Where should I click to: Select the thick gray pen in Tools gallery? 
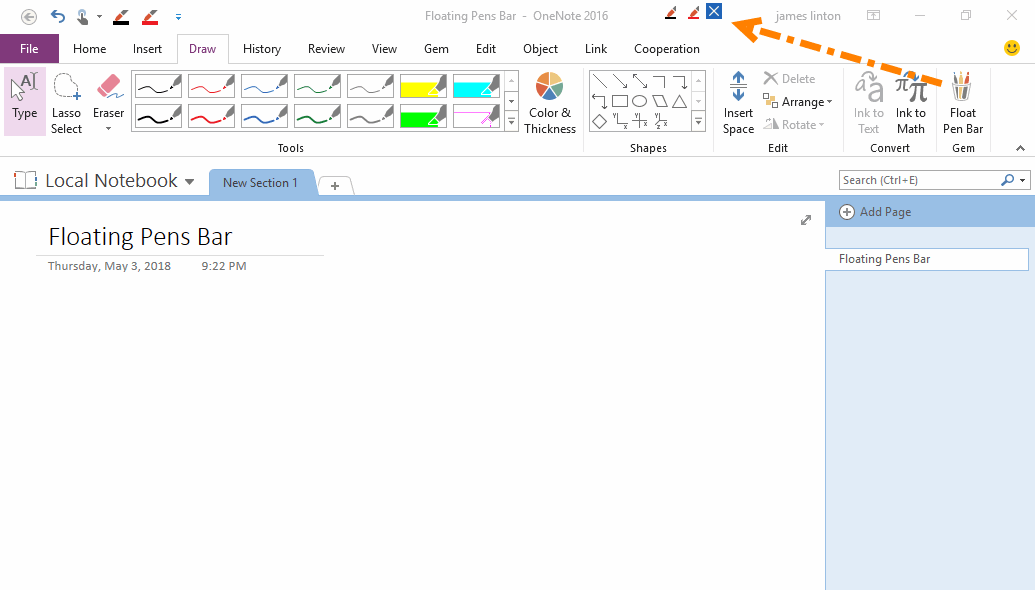point(370,117)
